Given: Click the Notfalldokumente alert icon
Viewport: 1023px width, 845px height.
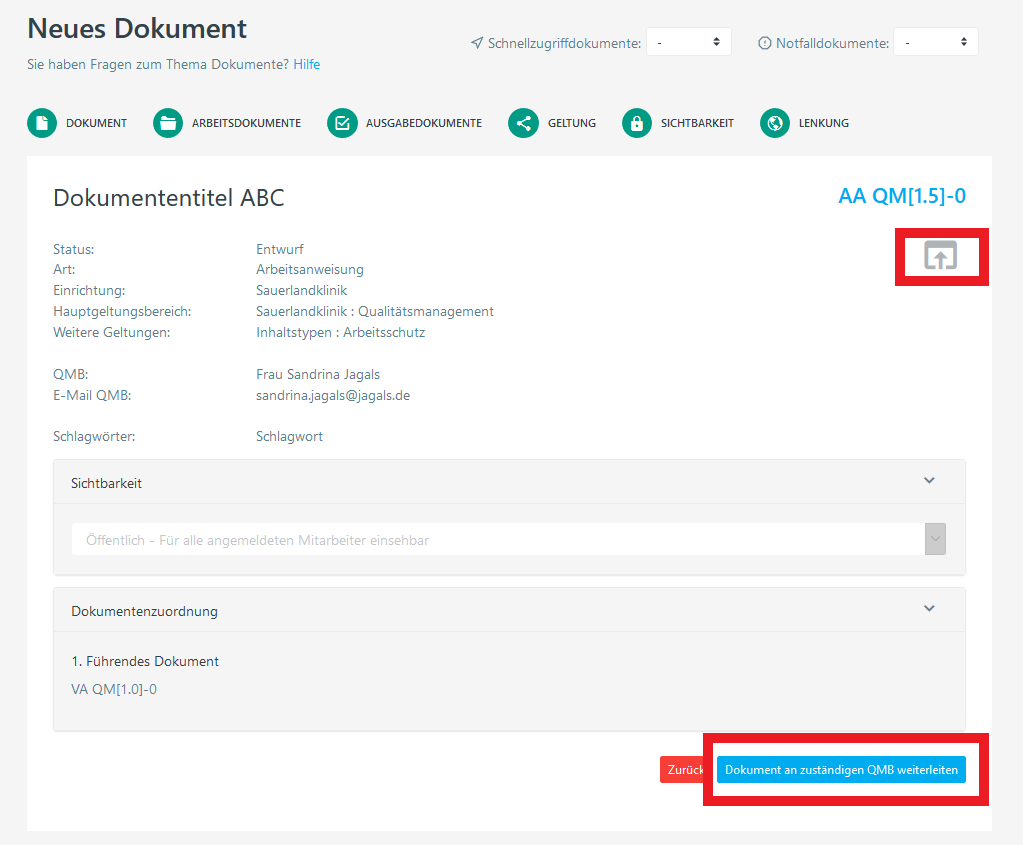Looking at the screenshot, I should click(x=765, y=43).
